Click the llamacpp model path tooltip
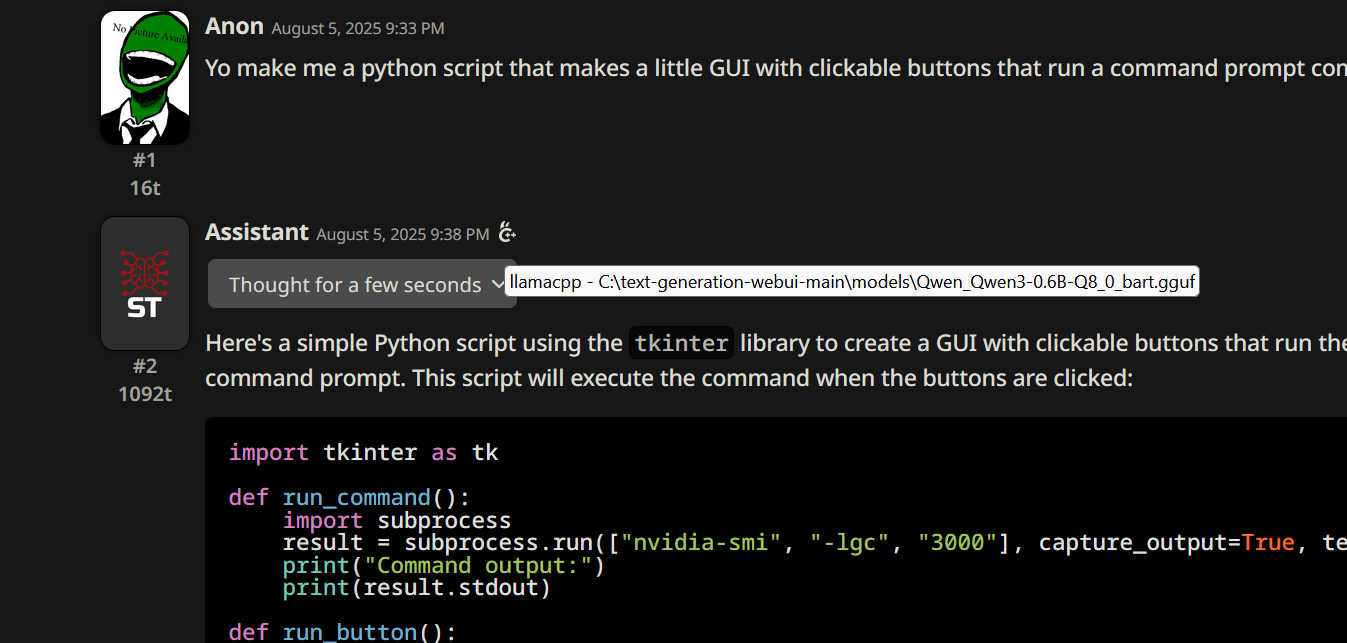Viewport: 1347px width, 643px height. tap(852, 282)
